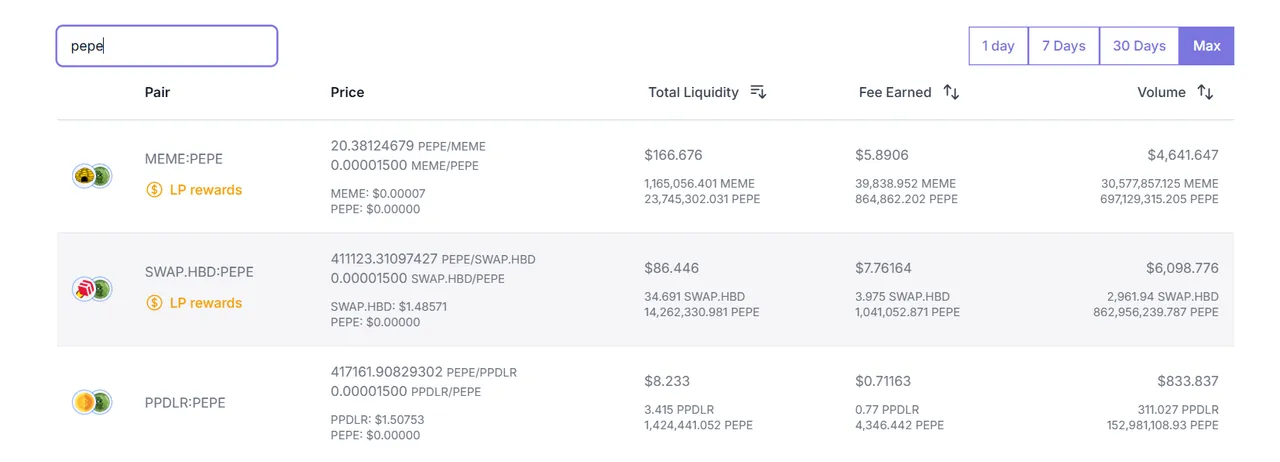Choose the 30 Days time range
Image resolution: width=1280 pixels, height=462 pixels.
pos(1139,46)
